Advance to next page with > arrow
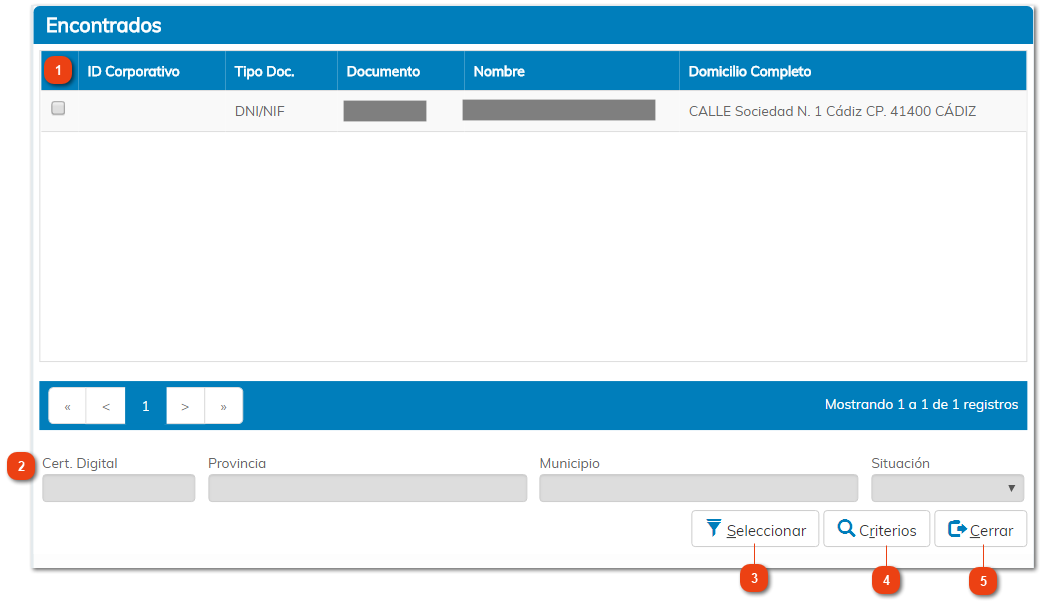The height and width of the screenshot is (606, 1043). point(185,406)
